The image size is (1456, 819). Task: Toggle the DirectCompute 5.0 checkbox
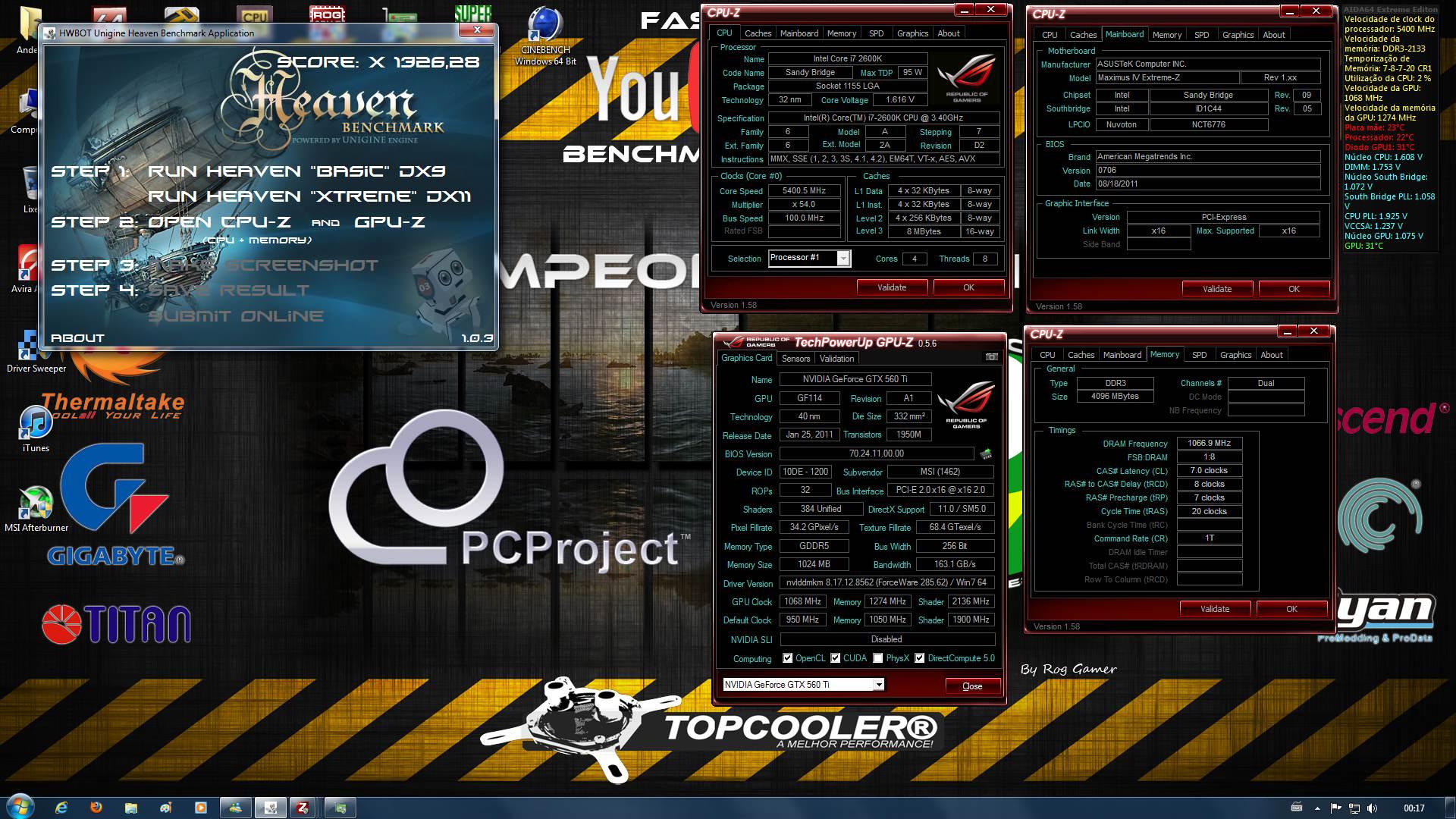pos(920,658)
